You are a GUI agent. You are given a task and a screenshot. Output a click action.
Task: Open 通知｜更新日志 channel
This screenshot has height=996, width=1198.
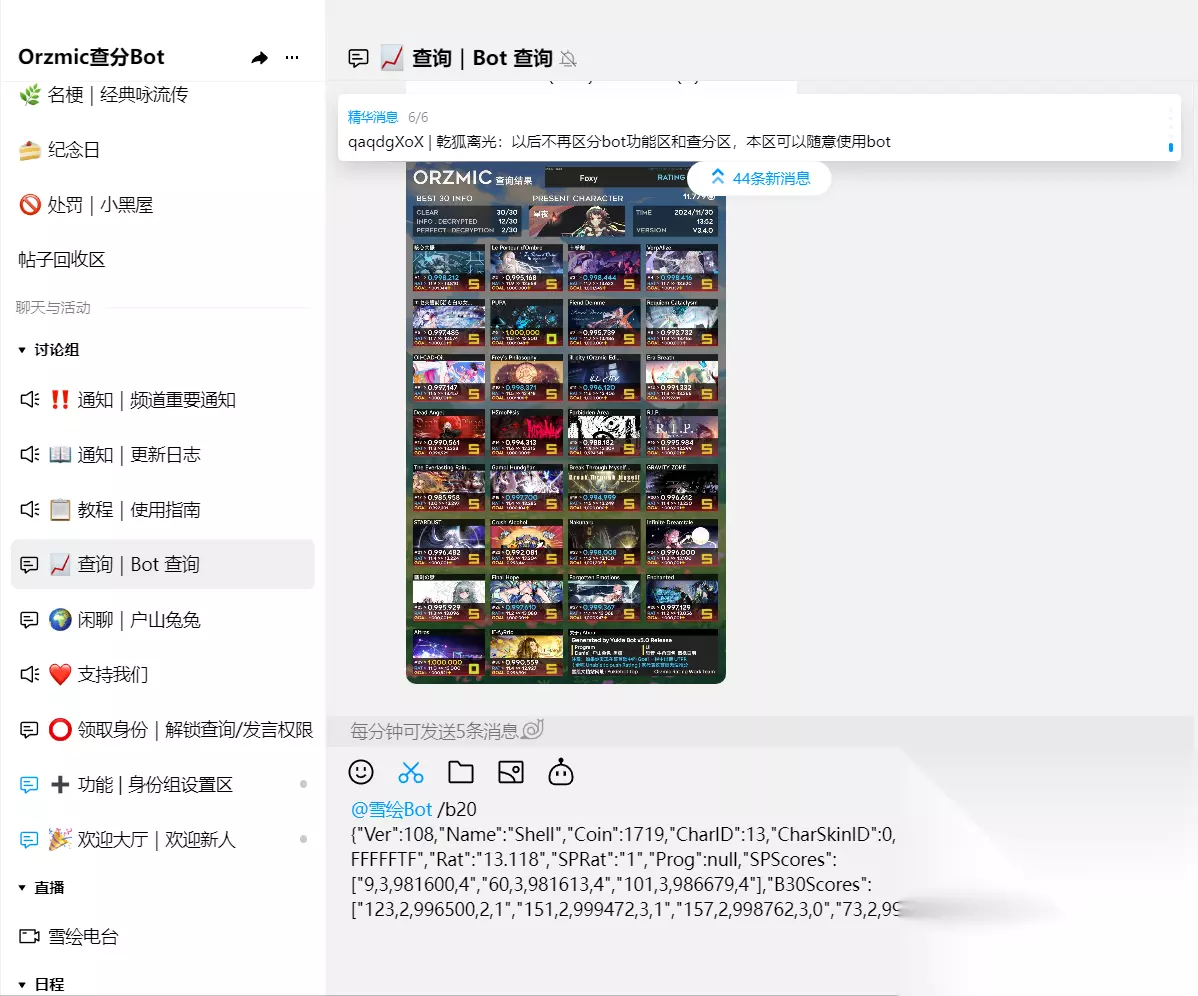click(x=163, y=454)
